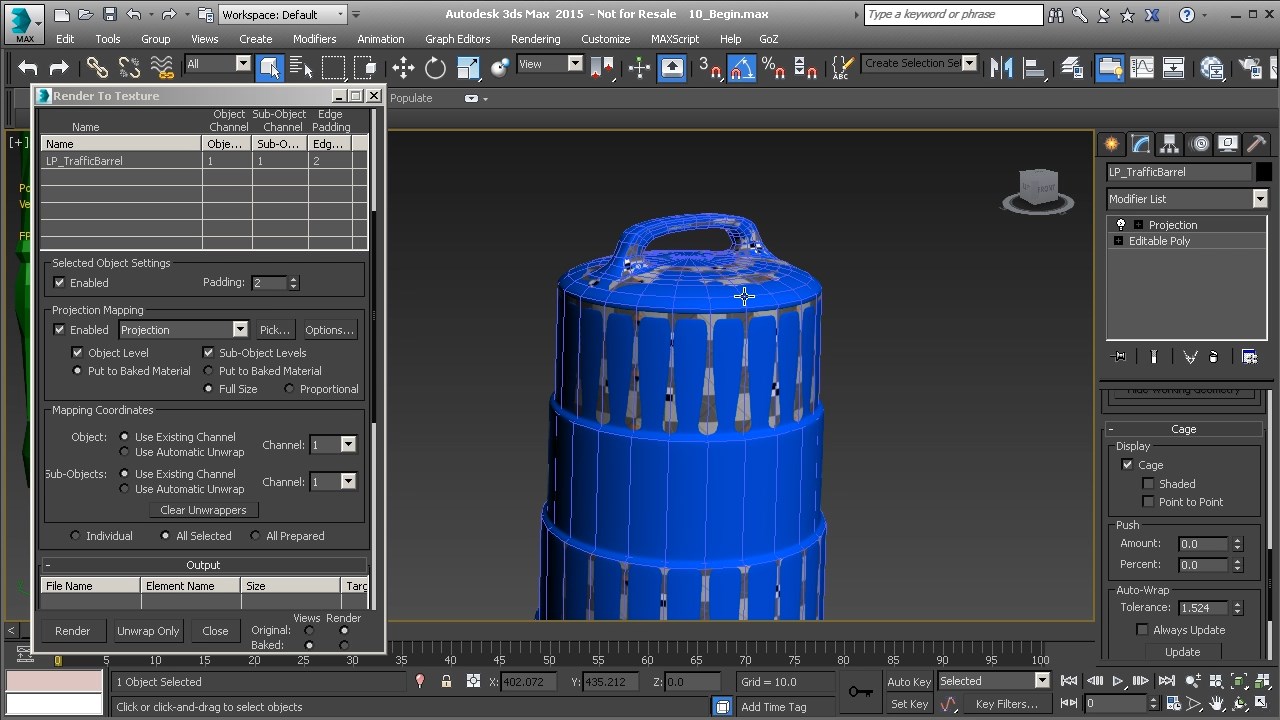
Task: Switch to the Hierarchy panel
Action: tap(1168, 144)
